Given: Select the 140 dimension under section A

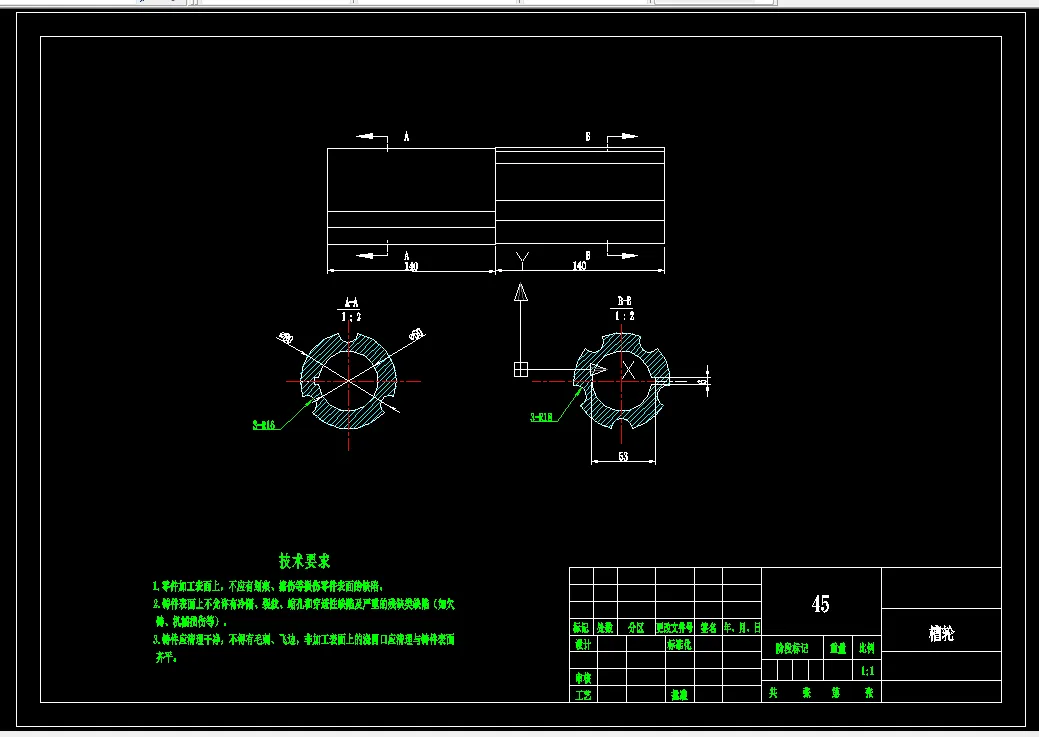Looking at the screenshot, I should pos(411,266).
